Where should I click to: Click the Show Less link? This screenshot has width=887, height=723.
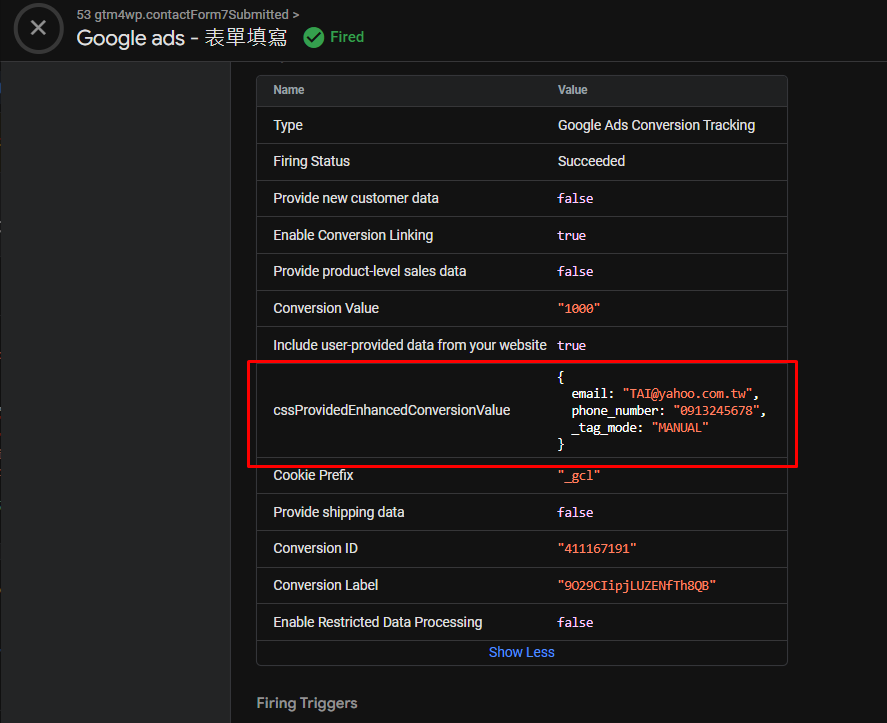[522, 652]
